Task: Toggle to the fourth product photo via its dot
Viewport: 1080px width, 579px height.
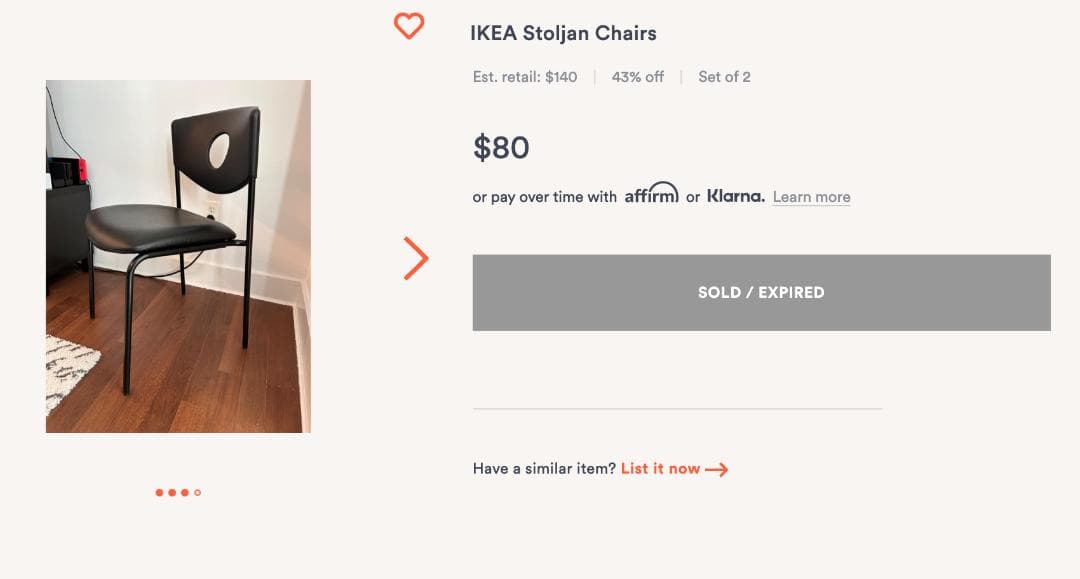Action: (198, 492)
